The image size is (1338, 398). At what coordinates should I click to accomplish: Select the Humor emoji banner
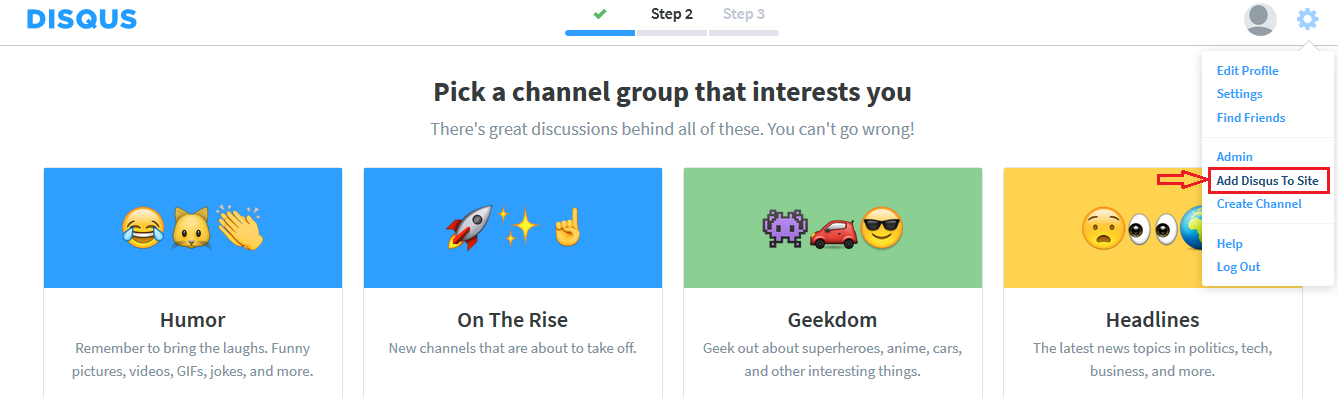(193, 228)
